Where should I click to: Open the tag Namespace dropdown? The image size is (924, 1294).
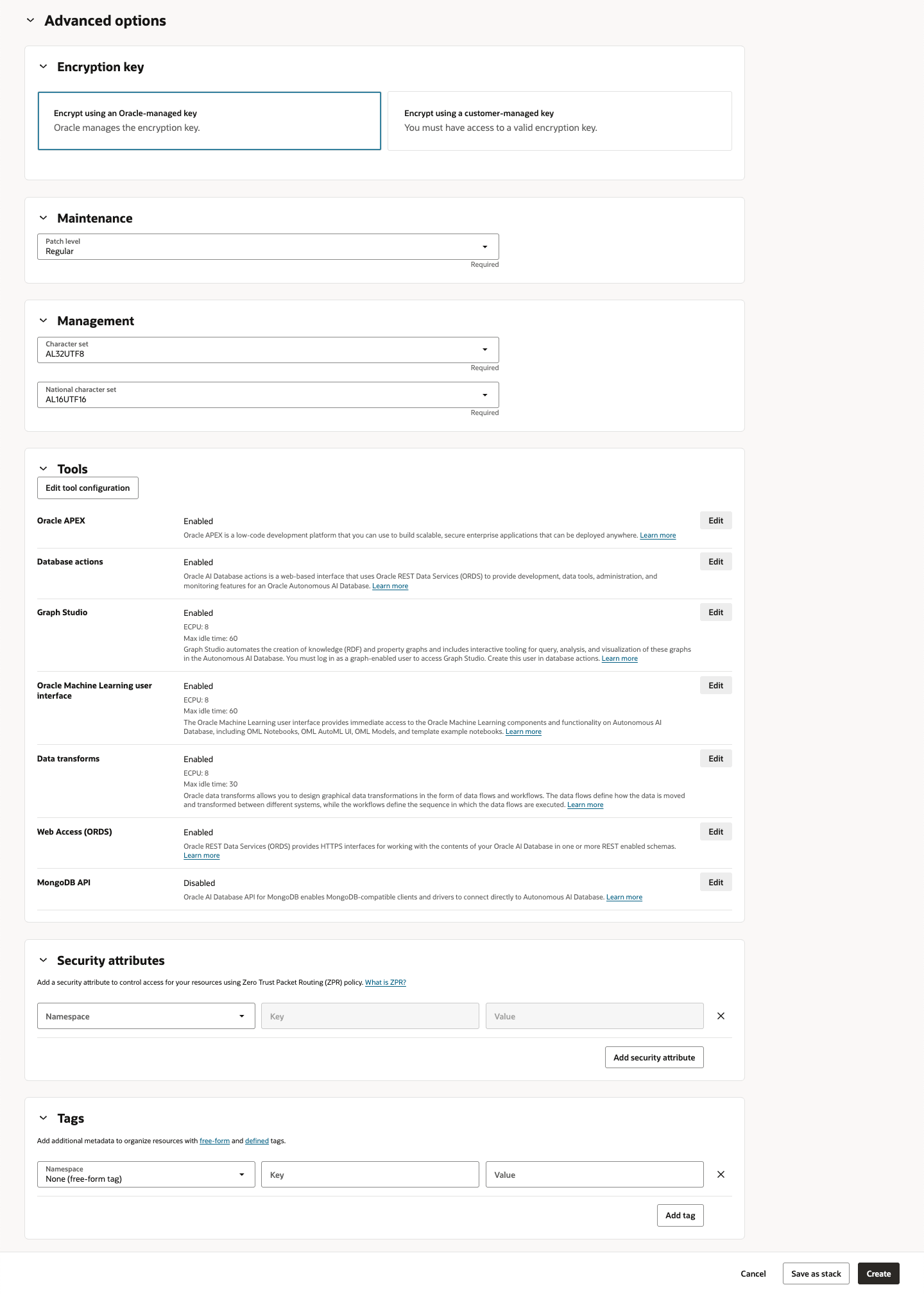point(146,1175)
